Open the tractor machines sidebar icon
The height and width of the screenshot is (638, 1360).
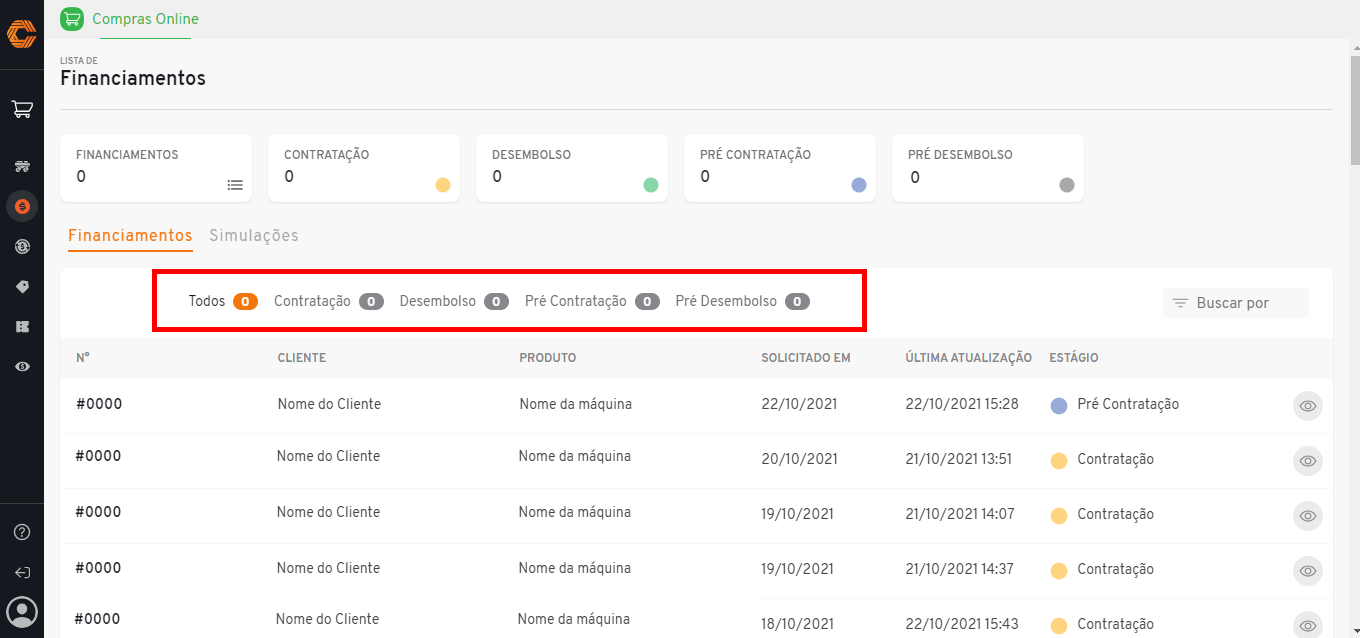point(22,165)
